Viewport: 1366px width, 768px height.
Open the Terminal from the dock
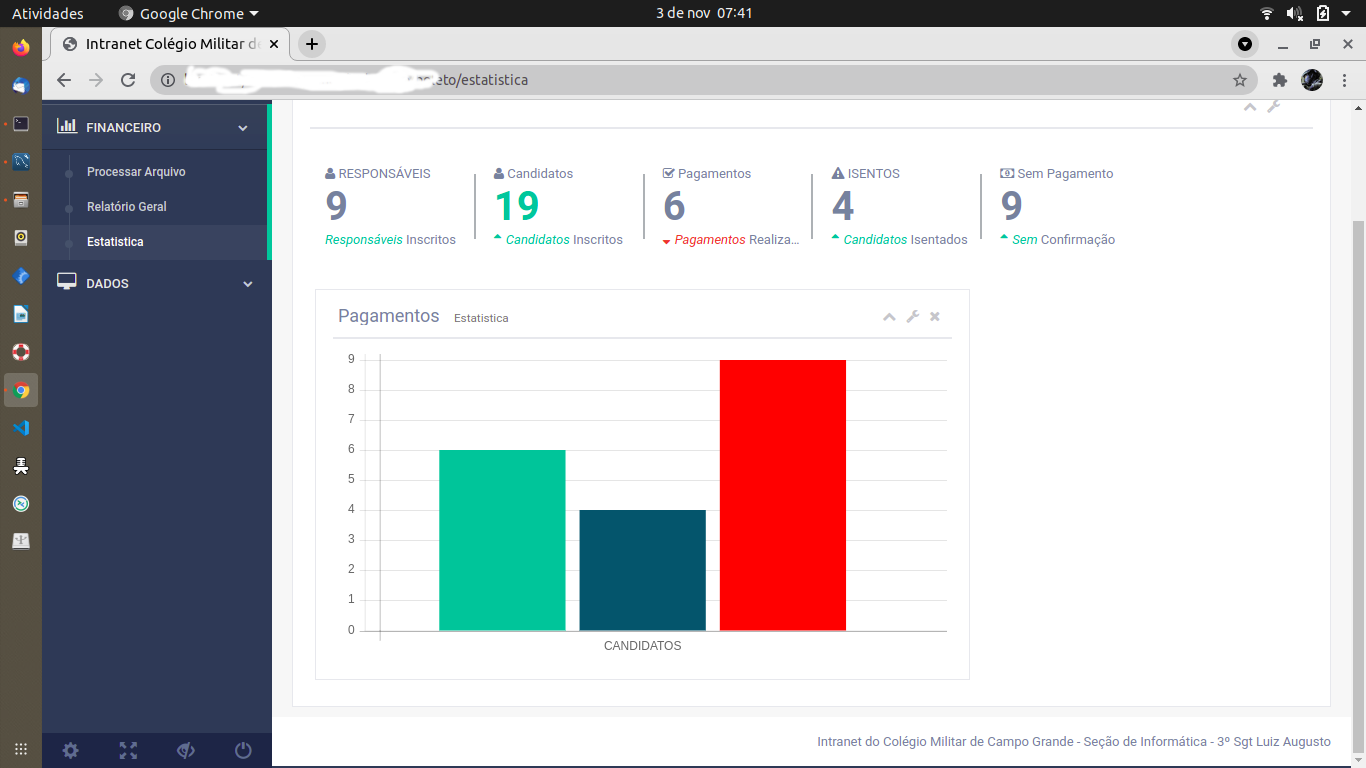[x=21, y=124]
